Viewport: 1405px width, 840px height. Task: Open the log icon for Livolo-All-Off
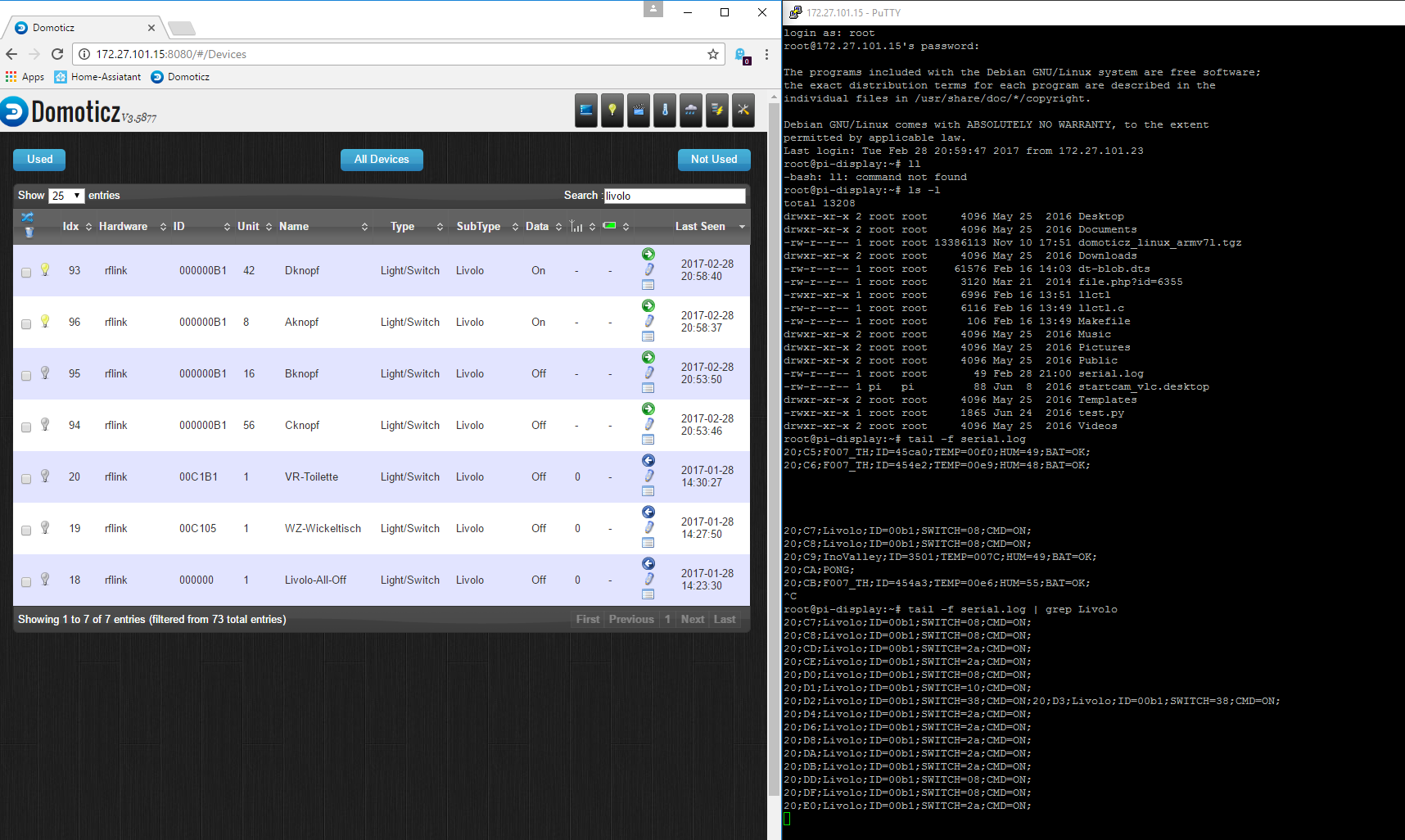[648, 594]
